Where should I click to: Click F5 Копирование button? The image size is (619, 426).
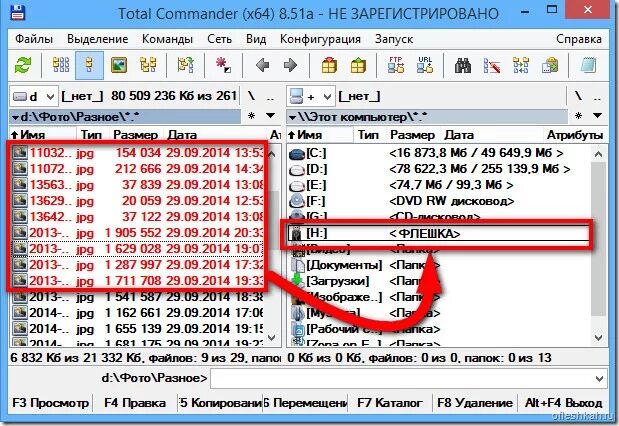(221, 403)
